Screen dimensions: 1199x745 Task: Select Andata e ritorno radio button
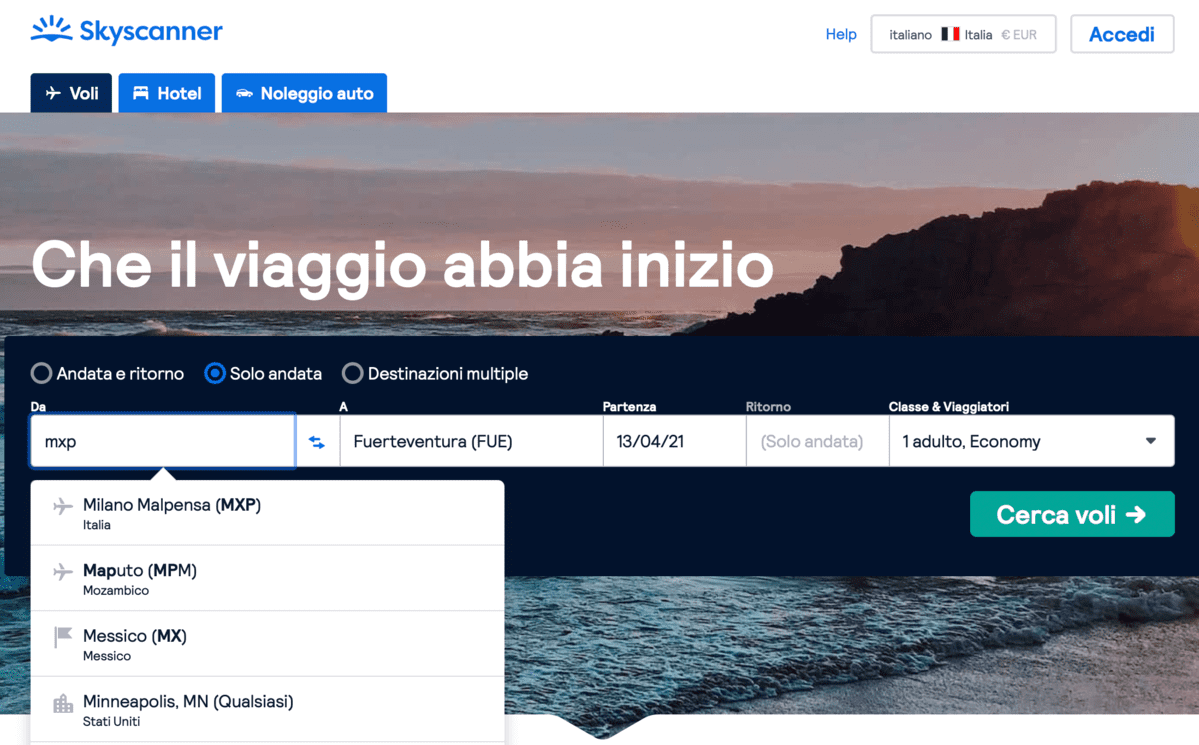point(41,373)
